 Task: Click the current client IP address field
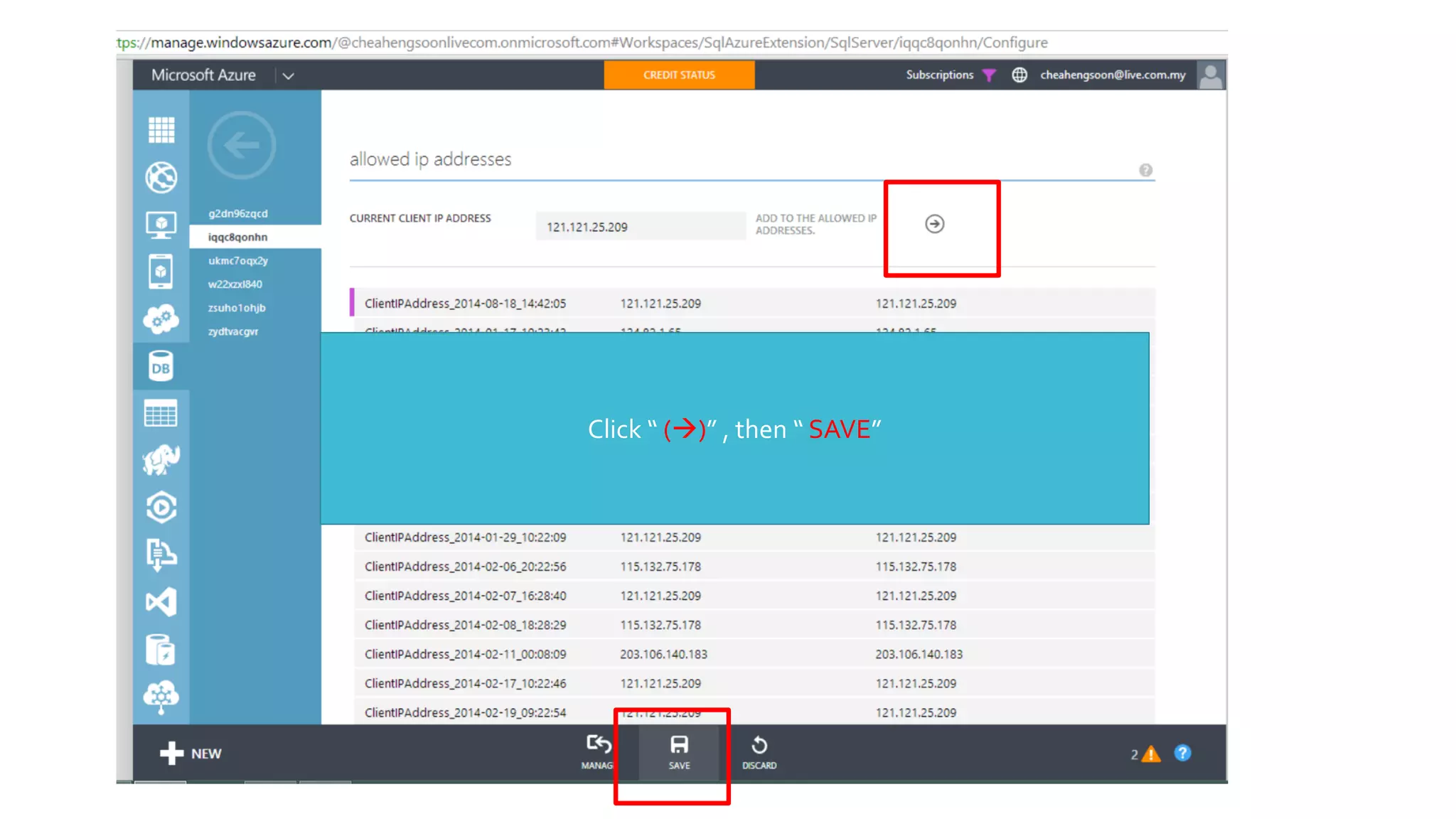(640, 227)
